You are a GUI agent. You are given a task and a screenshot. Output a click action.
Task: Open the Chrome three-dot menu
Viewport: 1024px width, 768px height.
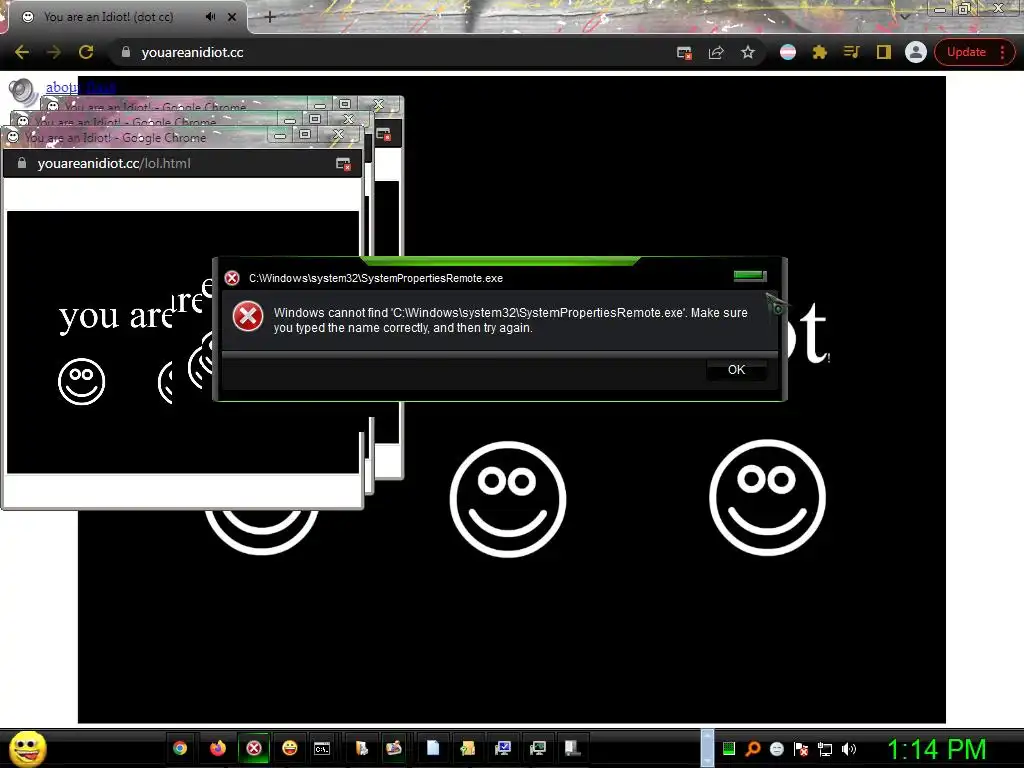(x=1002, y=52)
